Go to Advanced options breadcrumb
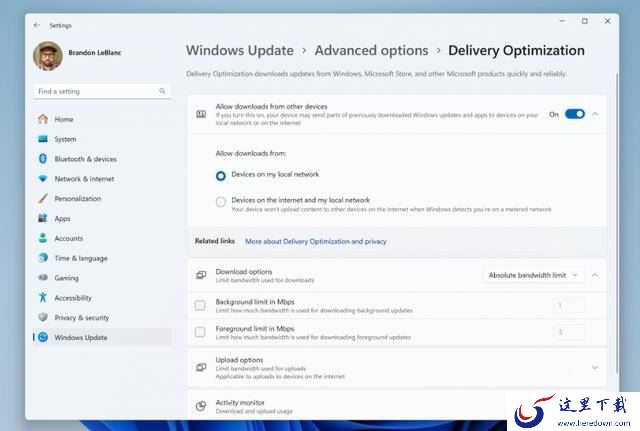The height and width of the screenshot is (431, 640). [x=371, y=50]
